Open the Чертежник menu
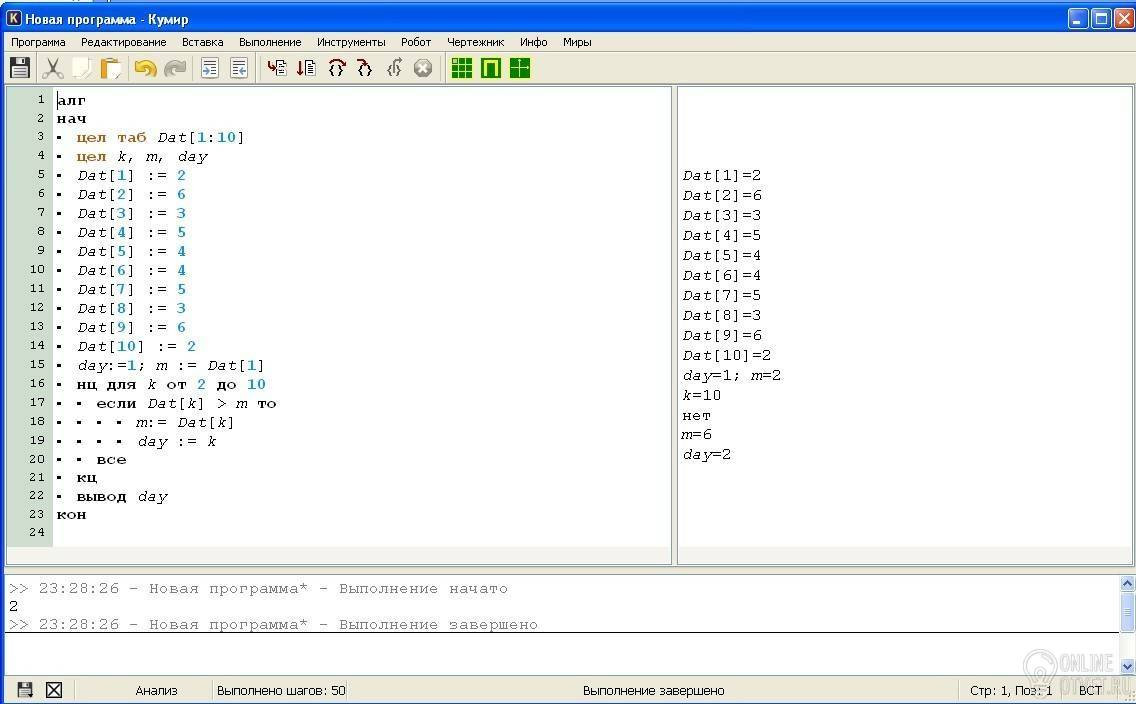The width and height of the screenshot is (1136, 704). pos(475,42)
